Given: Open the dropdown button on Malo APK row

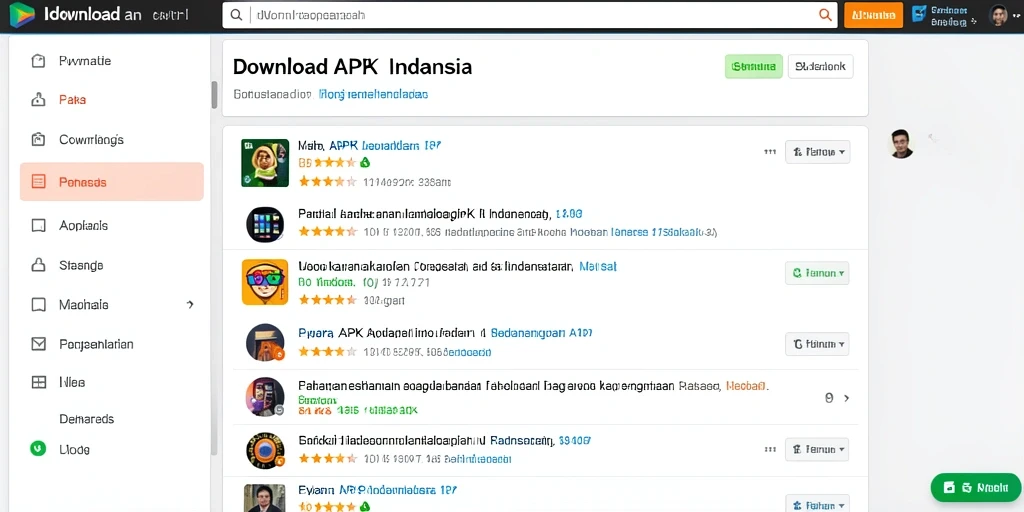Looking at the screenshot, I should (817, 152).
